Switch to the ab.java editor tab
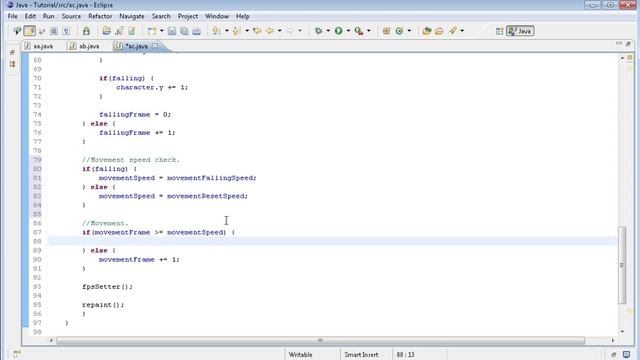This screenshot has height=360, width=640. click(x=85, y=46)
